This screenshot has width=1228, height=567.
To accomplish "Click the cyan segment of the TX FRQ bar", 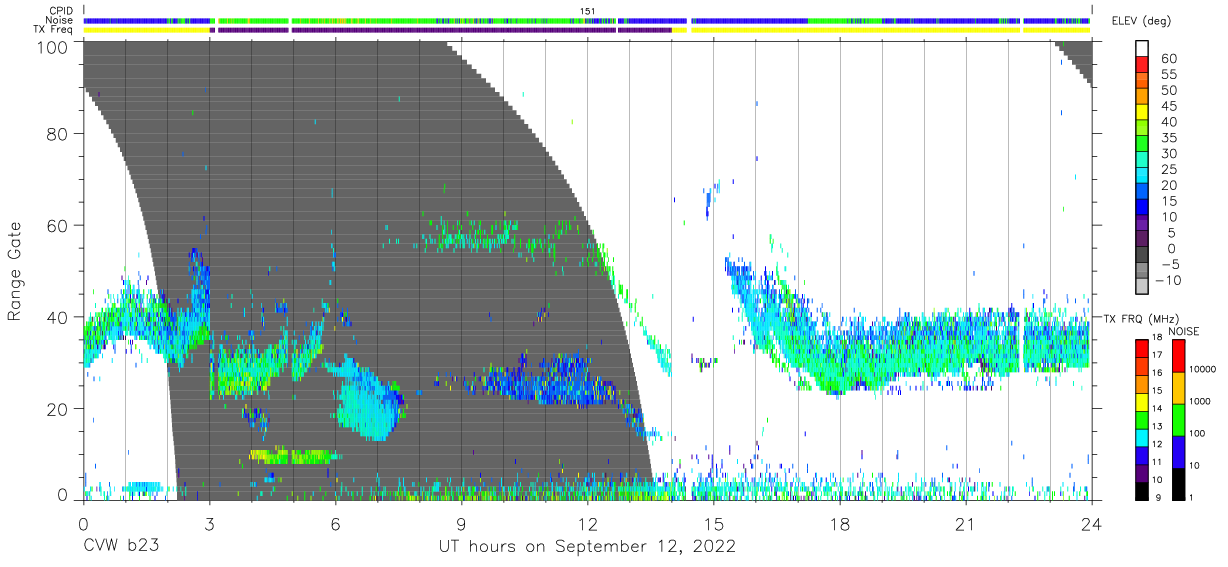I will click(x=1141, y=436).
